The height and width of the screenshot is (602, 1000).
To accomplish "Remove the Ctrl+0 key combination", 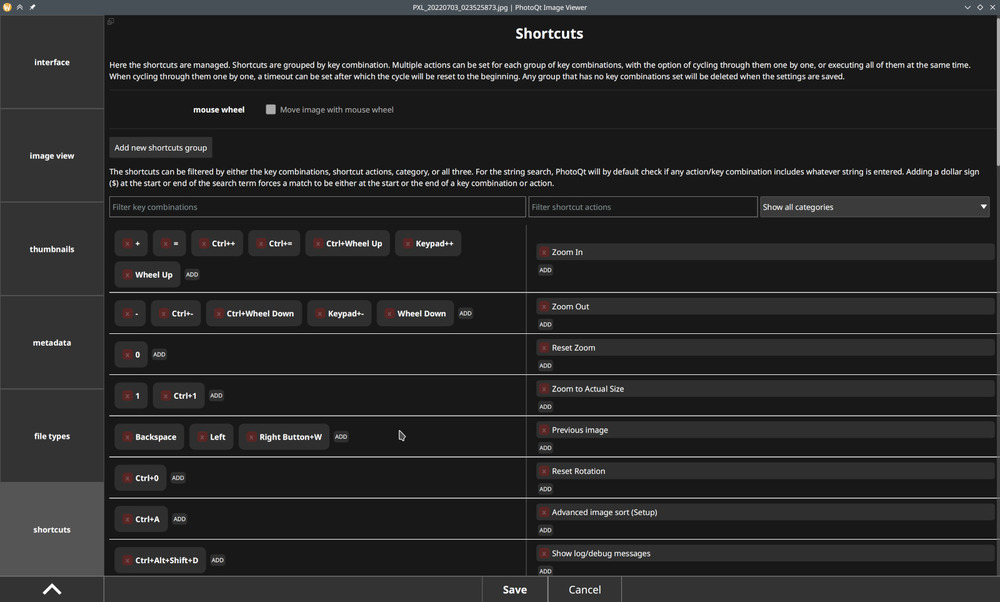I will click(x=128, y=478).
